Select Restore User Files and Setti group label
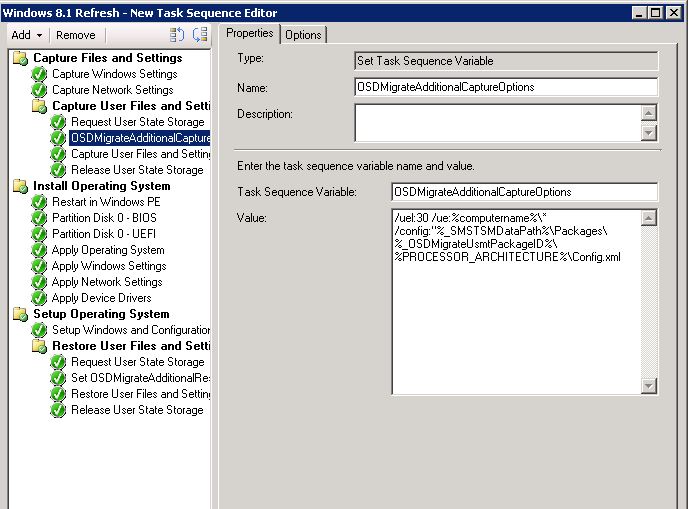The image size is (688, 509). point(131,346)
